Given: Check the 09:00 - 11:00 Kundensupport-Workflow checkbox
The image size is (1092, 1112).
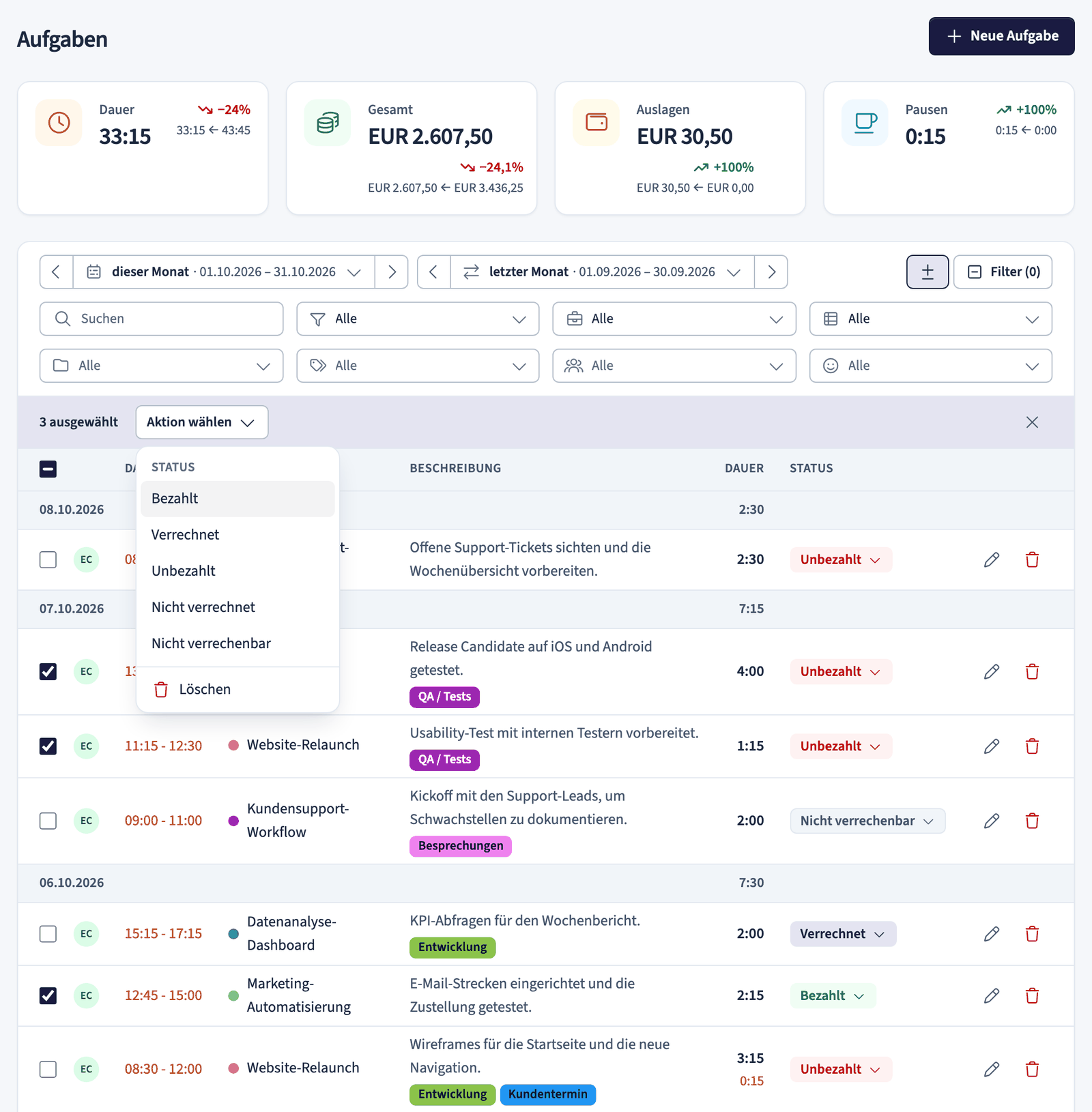Looking at the screenshot, I should [48, 821].
